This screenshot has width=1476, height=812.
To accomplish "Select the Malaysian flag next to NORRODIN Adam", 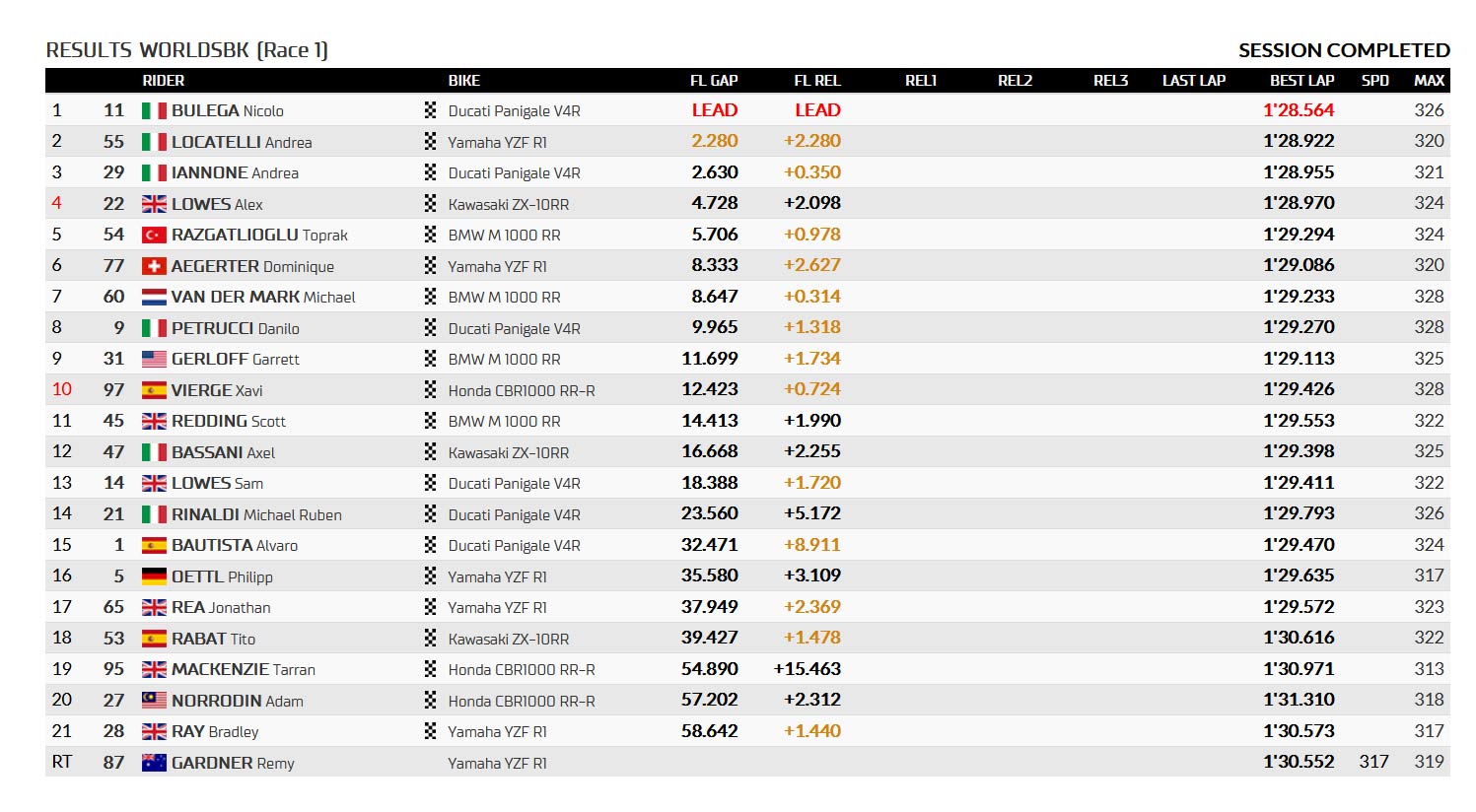I will (154, 701).
